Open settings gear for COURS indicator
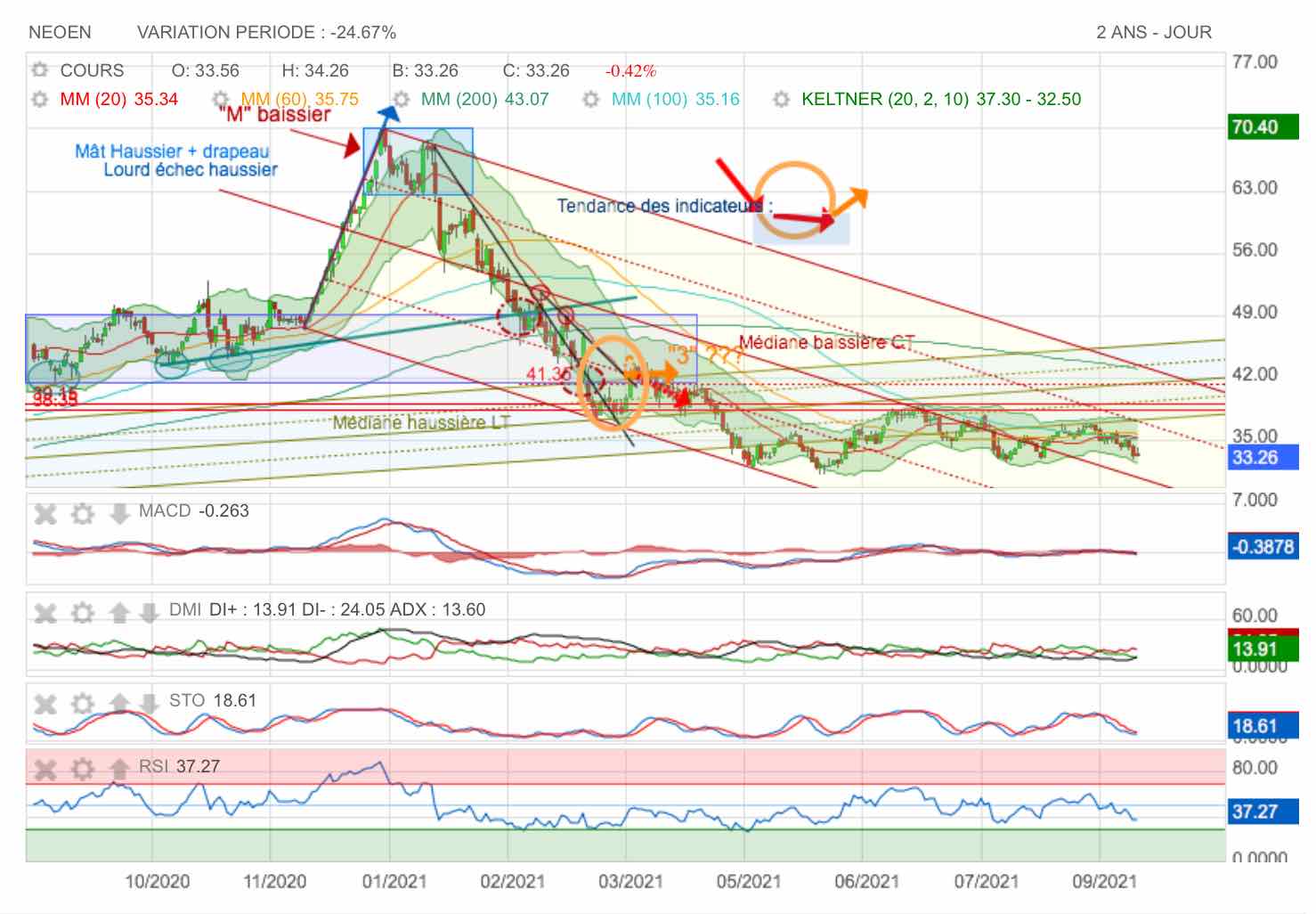This screenshot has height=914, width=1316. tap(39, 69)
